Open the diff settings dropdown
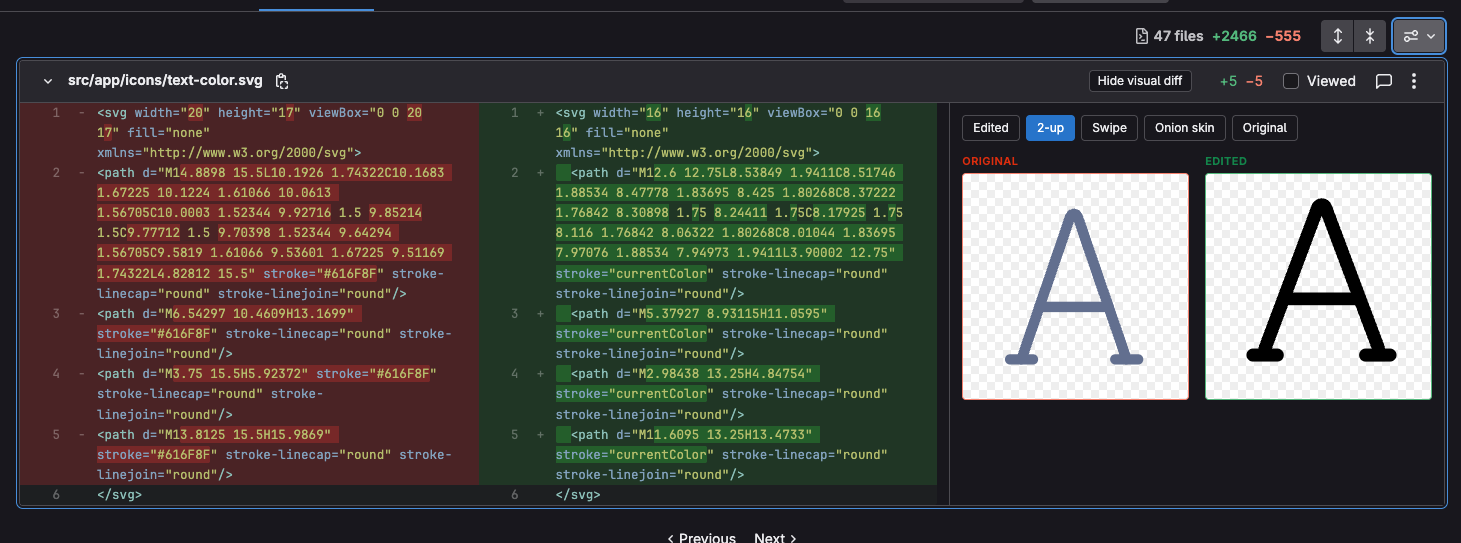This screenshot has width=1461, height=543. coord(1419,36)
